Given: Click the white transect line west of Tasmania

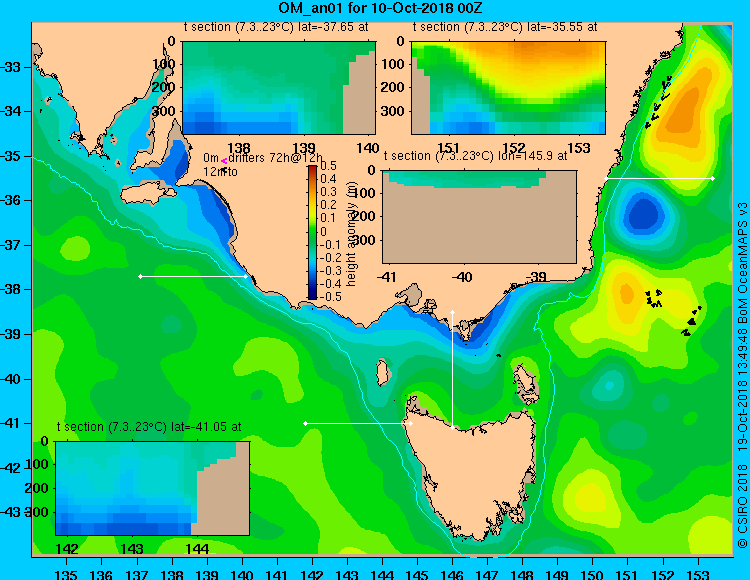Looking at the screenshot, I should tap(358, 423).
